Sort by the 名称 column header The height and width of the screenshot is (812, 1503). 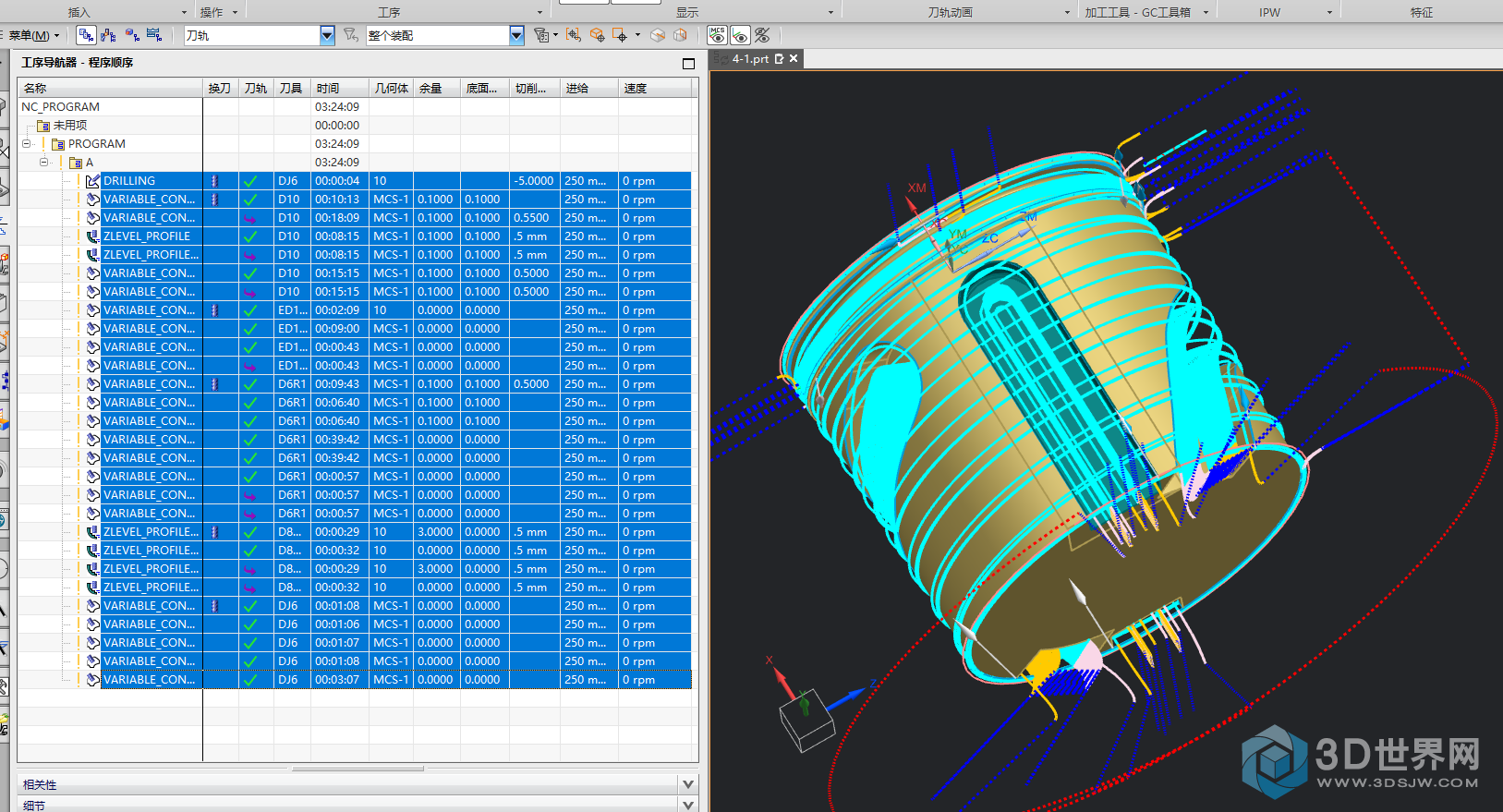(111, 88)
